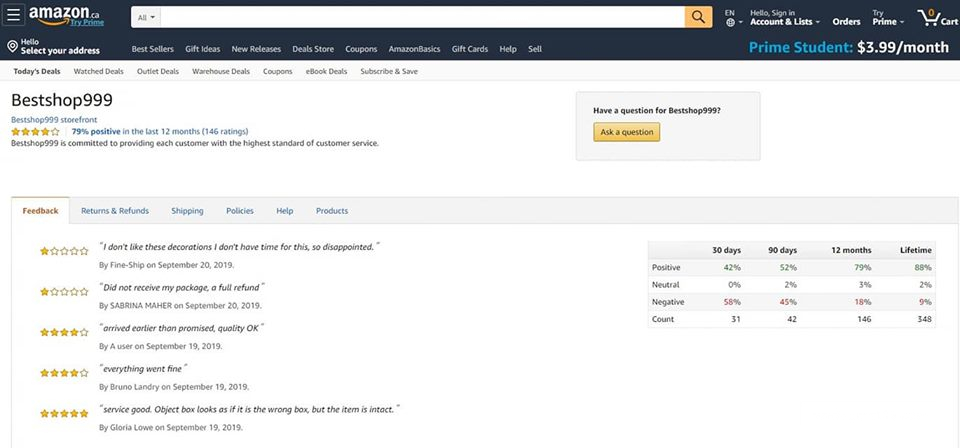Go to the Watched Deals section

pos(98,71)
